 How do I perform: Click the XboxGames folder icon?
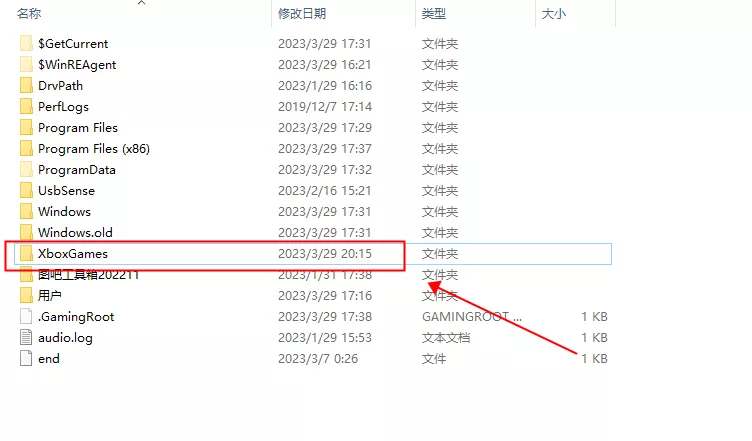click(26, 254)
